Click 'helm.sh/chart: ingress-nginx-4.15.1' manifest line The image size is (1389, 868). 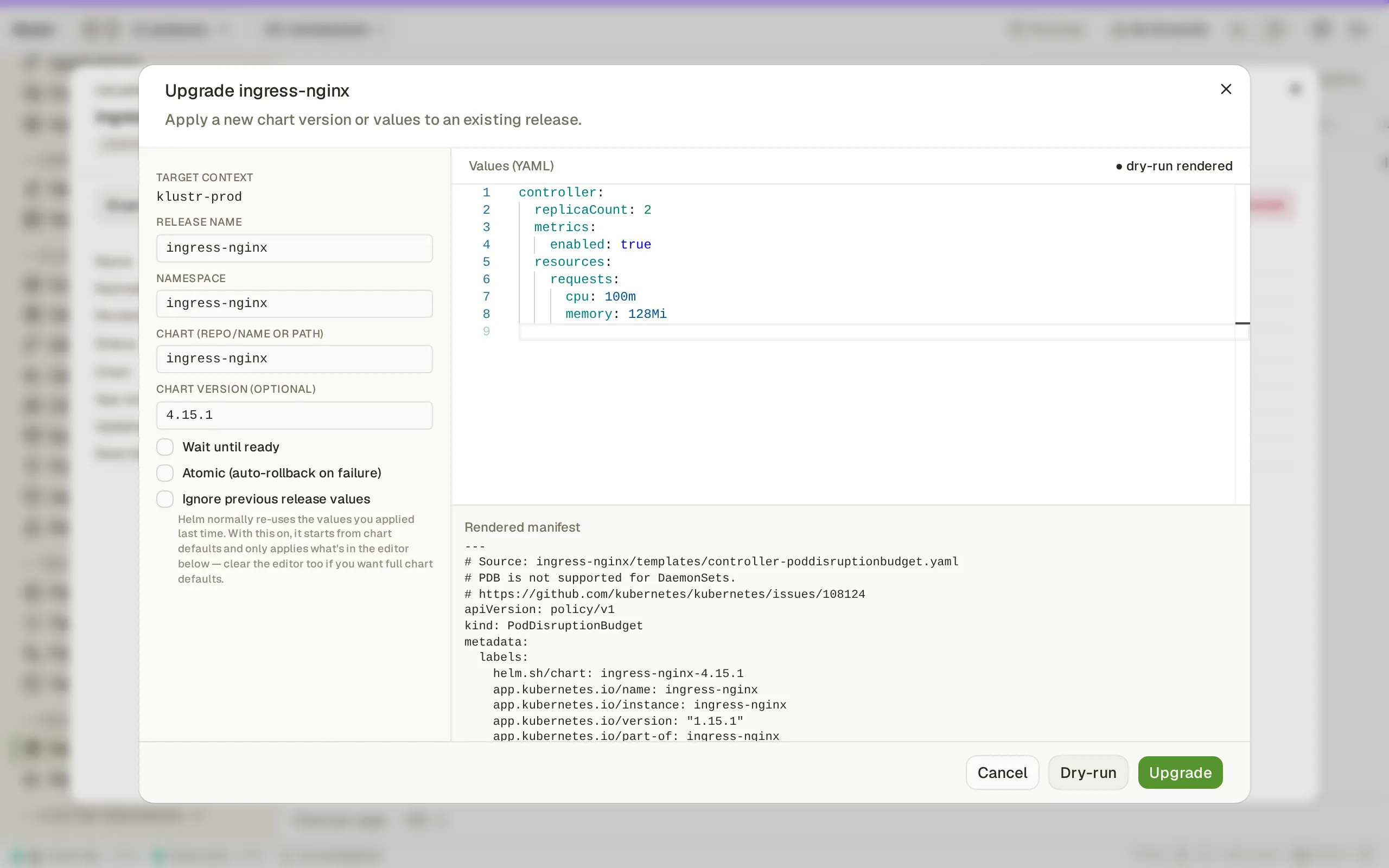click(x=618, y=673)
